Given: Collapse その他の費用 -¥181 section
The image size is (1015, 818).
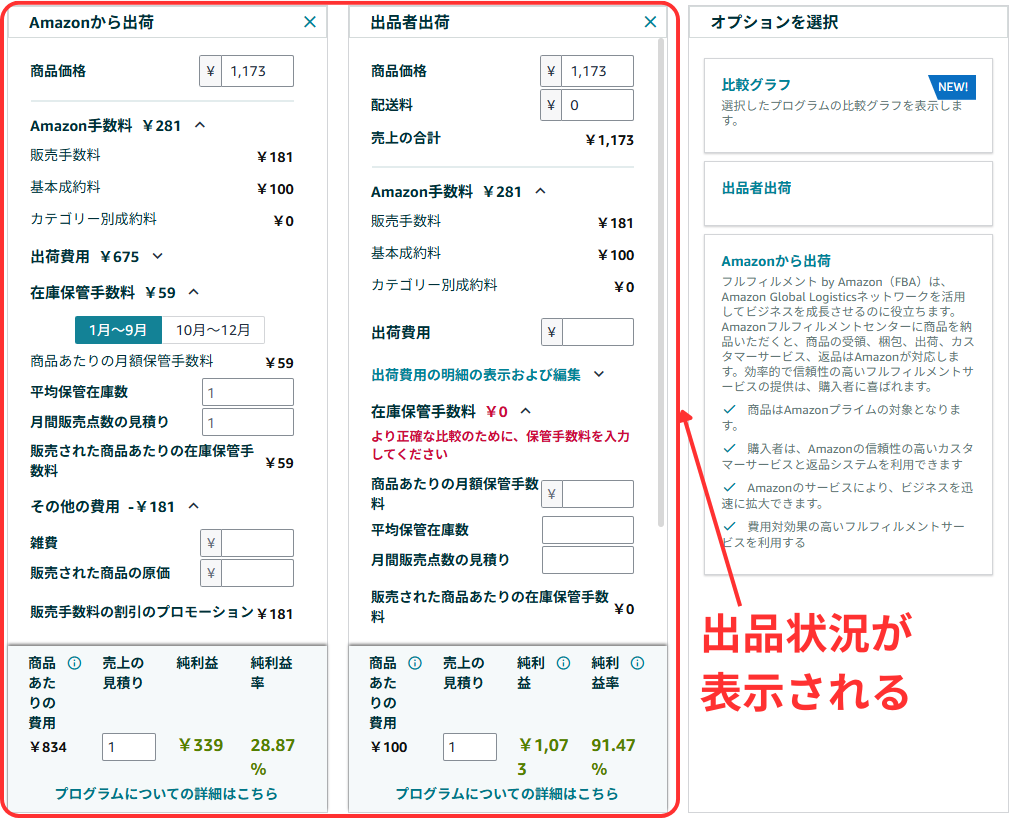Looking at the screenshot, I should [x=194, y=505].
